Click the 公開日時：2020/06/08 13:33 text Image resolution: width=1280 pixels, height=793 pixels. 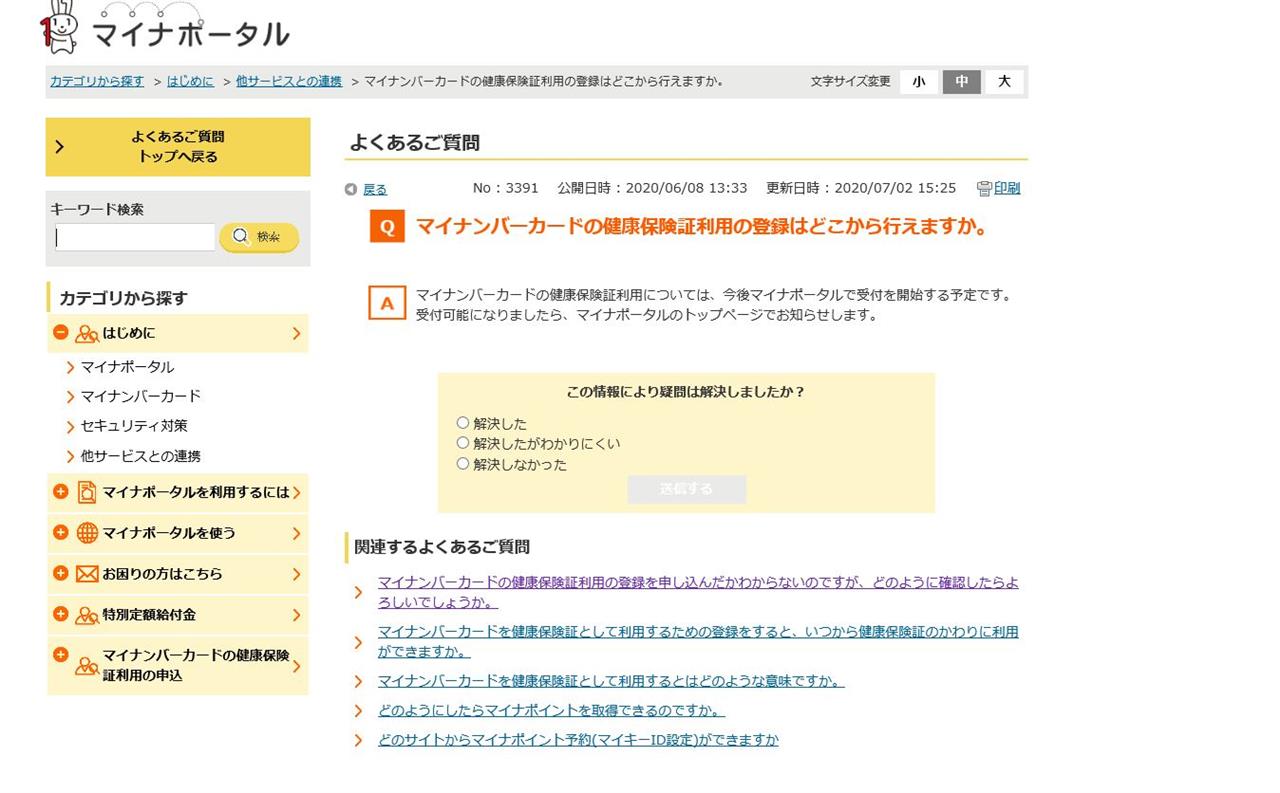coord(652,188)
